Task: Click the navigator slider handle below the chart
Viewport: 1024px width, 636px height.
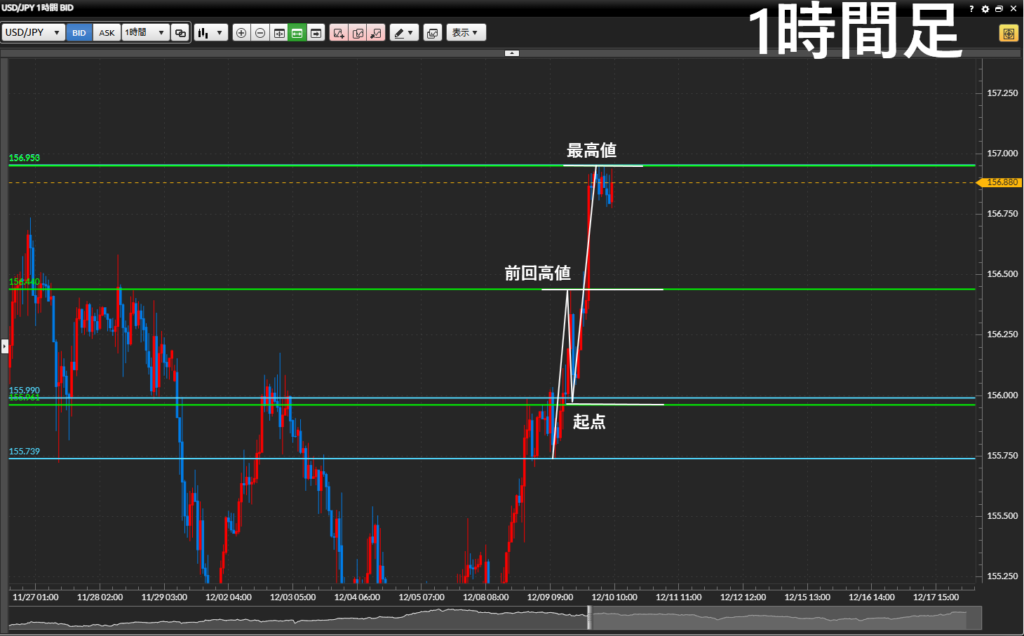Action: click(x=589, y=618)
